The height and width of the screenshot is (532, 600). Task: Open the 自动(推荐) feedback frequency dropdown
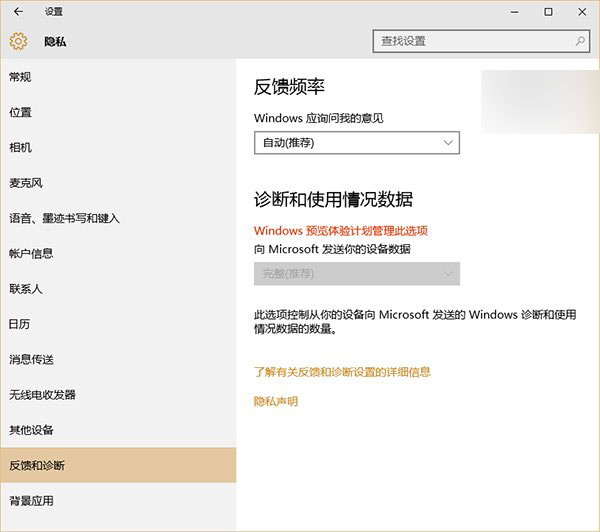click(356, 143)
